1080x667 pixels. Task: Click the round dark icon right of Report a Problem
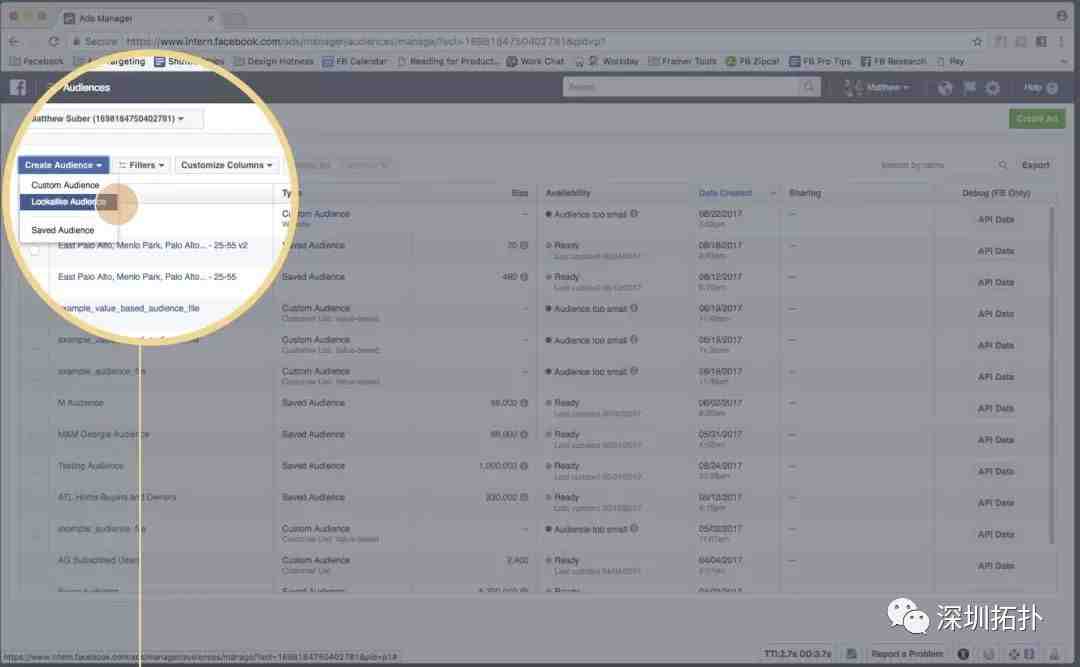tap(963, 653)
